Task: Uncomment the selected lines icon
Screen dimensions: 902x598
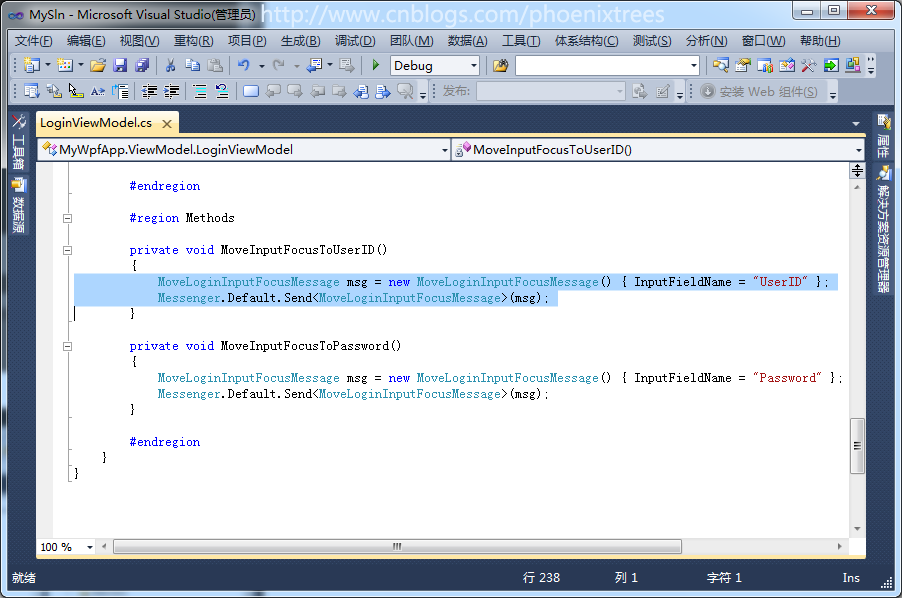Action: coord(222,91)
